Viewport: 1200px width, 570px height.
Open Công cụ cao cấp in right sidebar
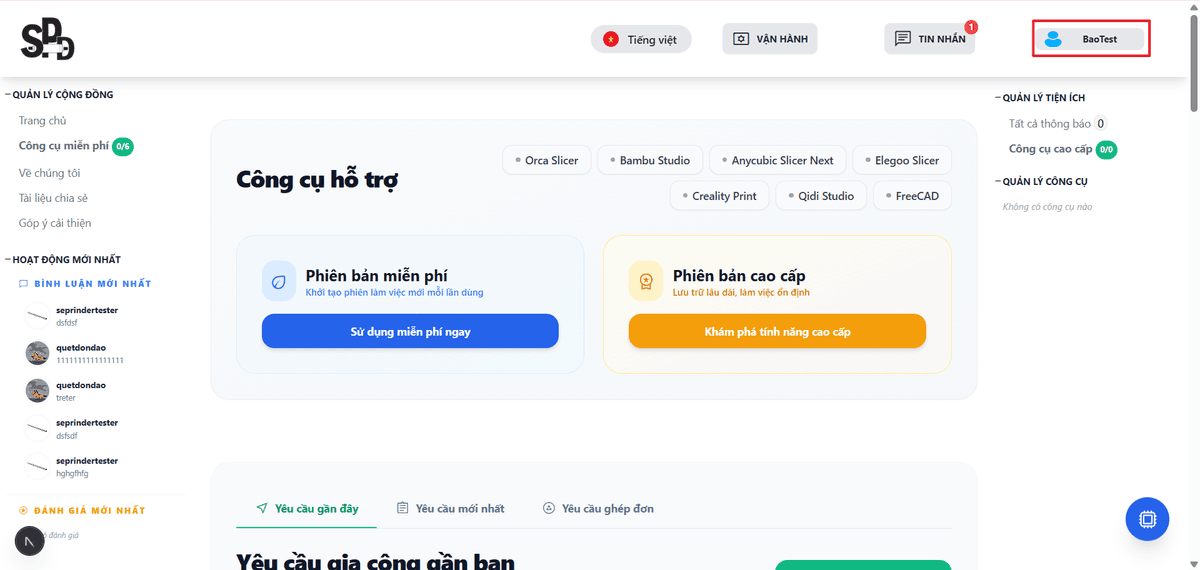pos(1051,150)
